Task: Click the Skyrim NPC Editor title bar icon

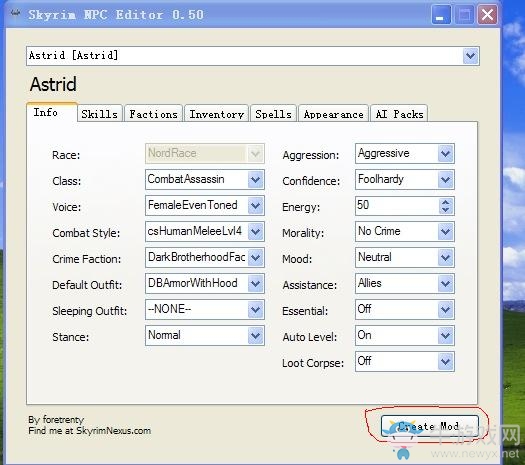Action: tap(15, 13)
